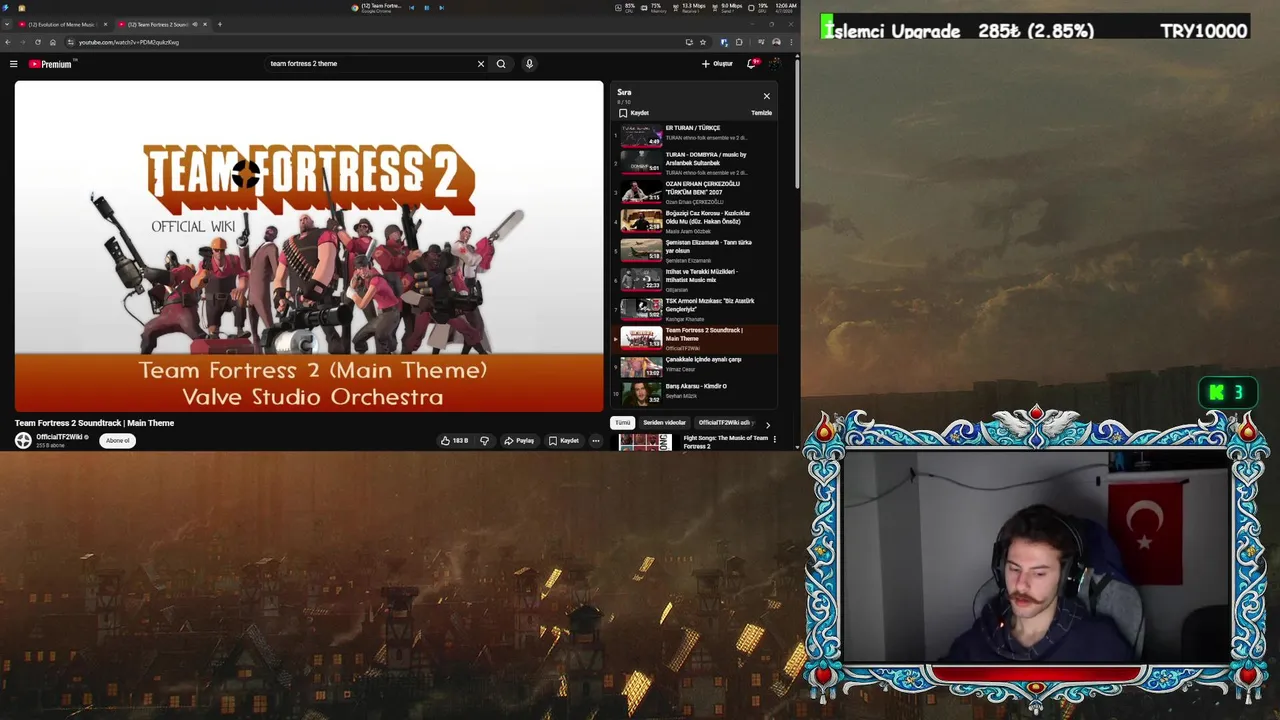Open a new Chrome tab
This screenshot has width=1280, height=720.
tap(220, 24)
